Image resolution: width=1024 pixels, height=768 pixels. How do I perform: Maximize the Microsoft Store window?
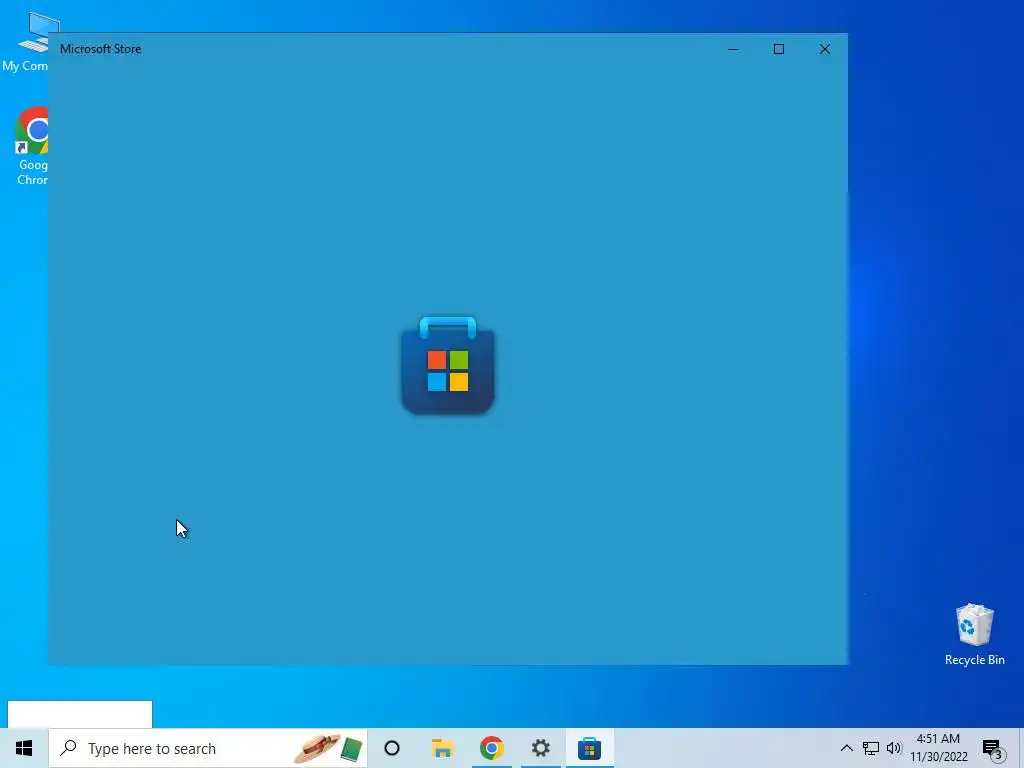[779, 49]
